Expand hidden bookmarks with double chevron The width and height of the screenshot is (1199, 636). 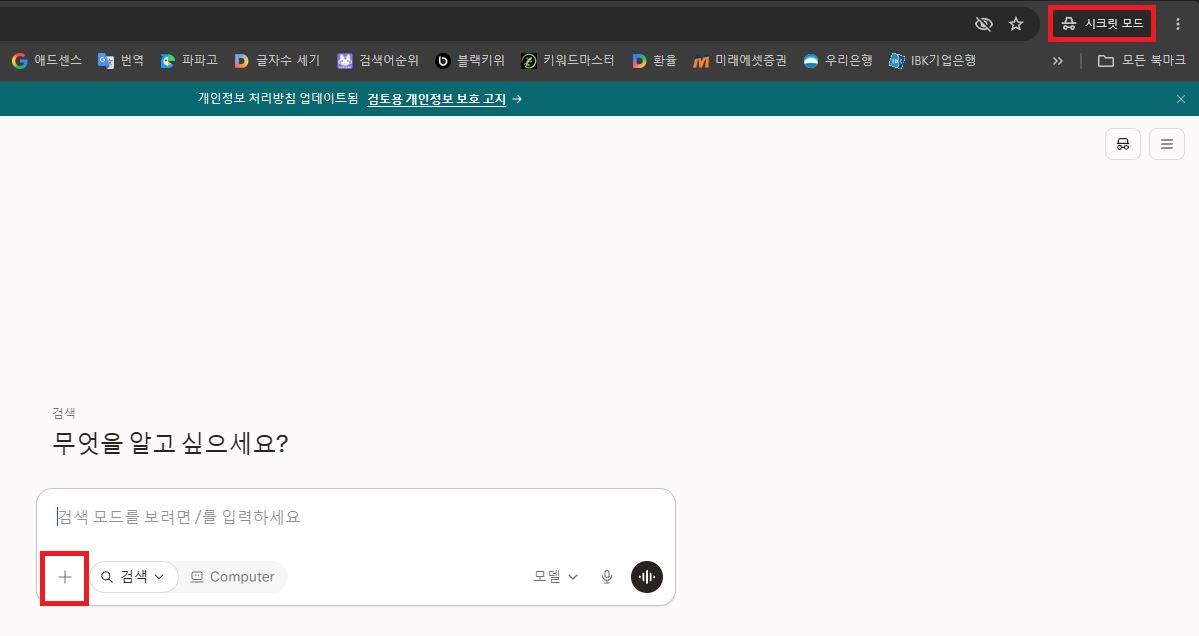(x=1058, y=60)
